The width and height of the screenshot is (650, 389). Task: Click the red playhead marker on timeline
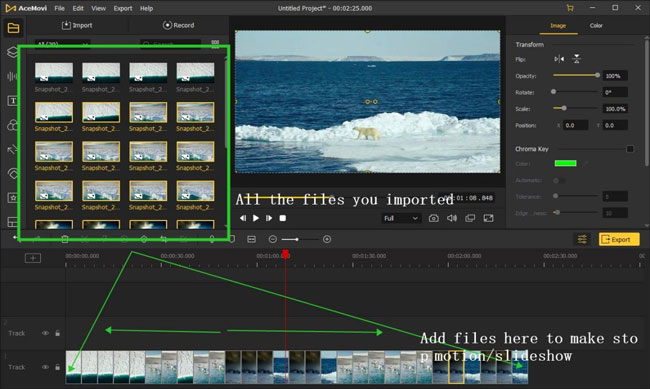(286, 254)
